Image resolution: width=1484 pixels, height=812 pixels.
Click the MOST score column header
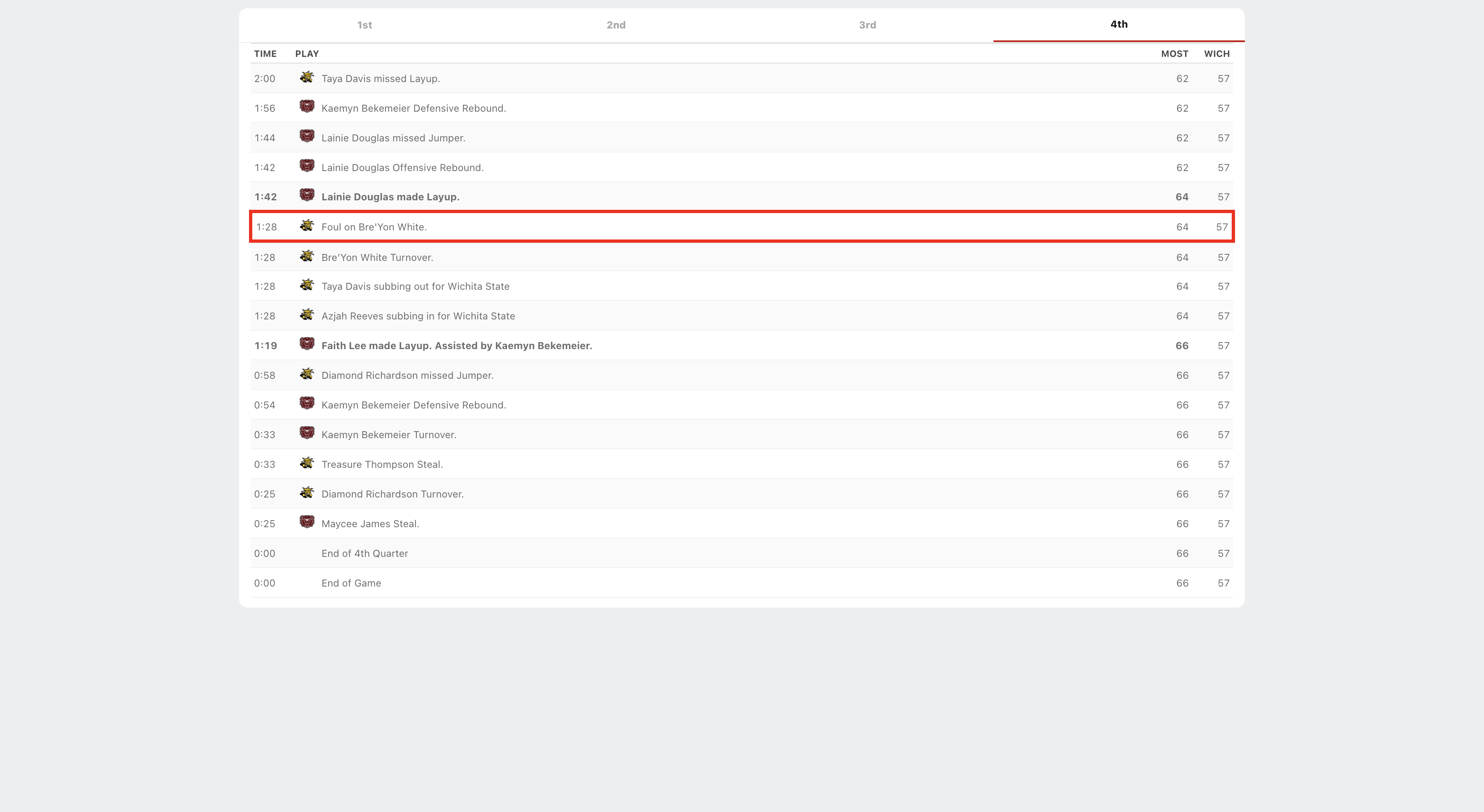[1174, 54]
